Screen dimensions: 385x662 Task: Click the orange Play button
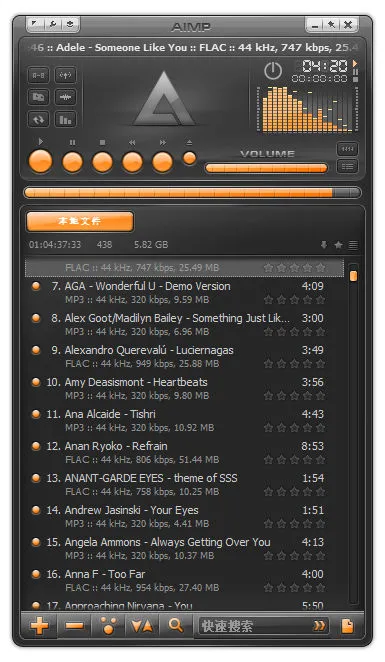41,162
